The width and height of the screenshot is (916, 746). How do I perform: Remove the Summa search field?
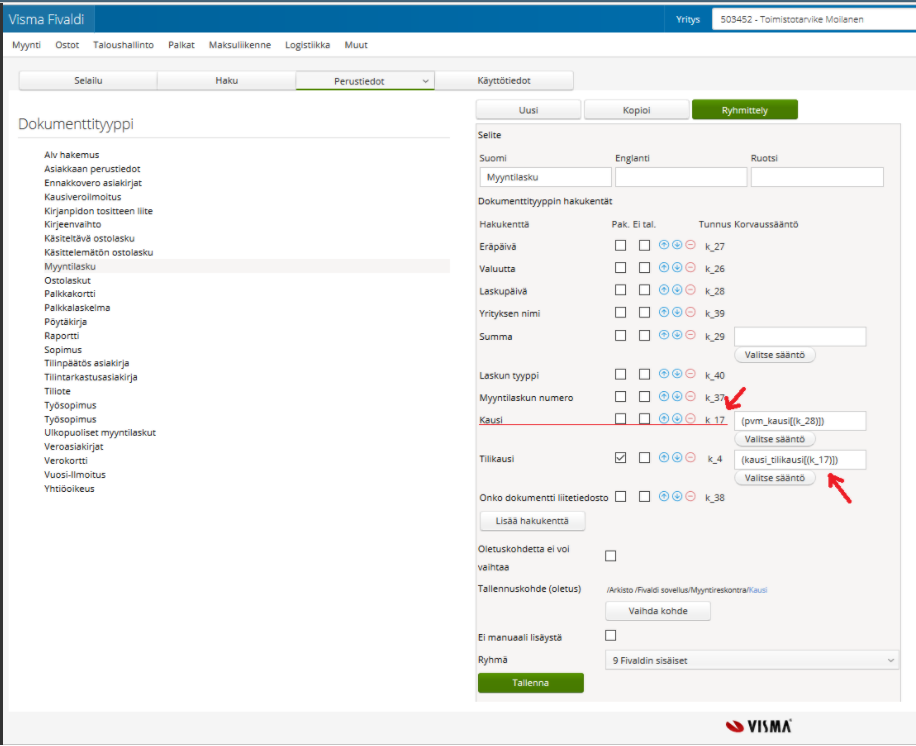[691, 335]
